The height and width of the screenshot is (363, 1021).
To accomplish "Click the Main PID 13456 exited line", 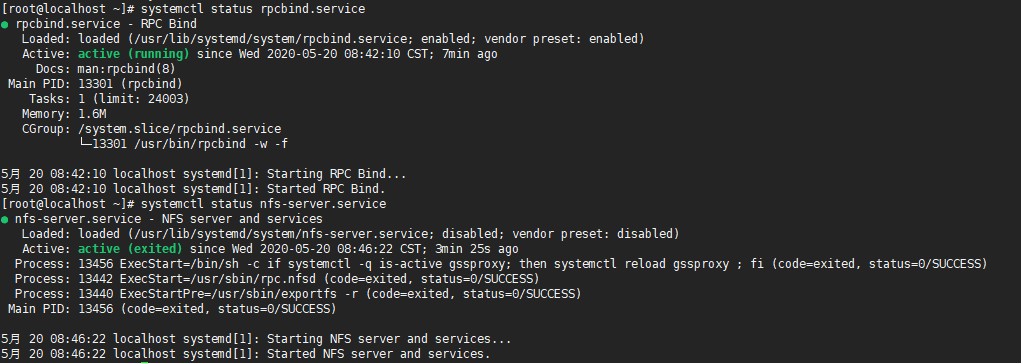I will pyautogui.click(x=172, y=309).
